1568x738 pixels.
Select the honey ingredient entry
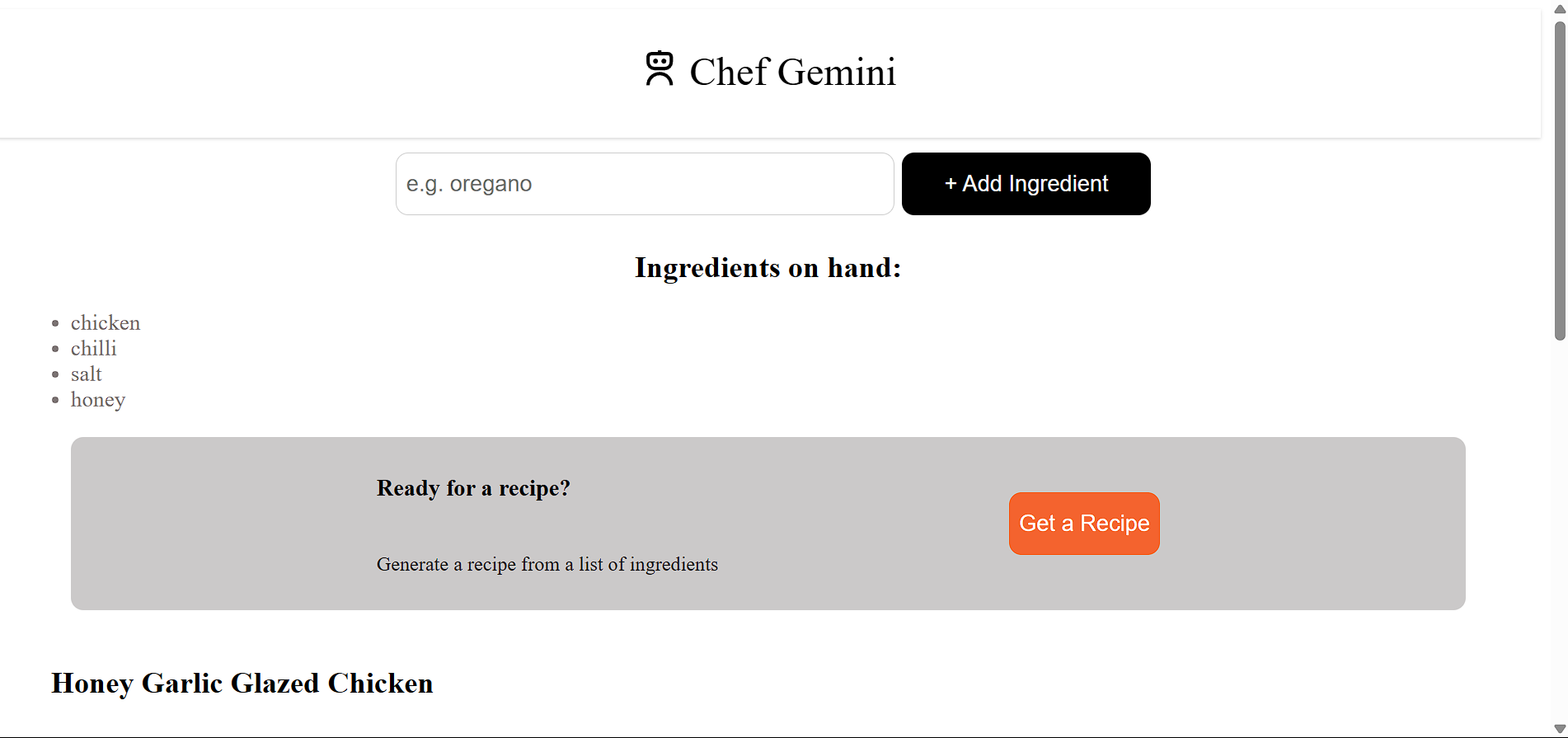(98, 399)
